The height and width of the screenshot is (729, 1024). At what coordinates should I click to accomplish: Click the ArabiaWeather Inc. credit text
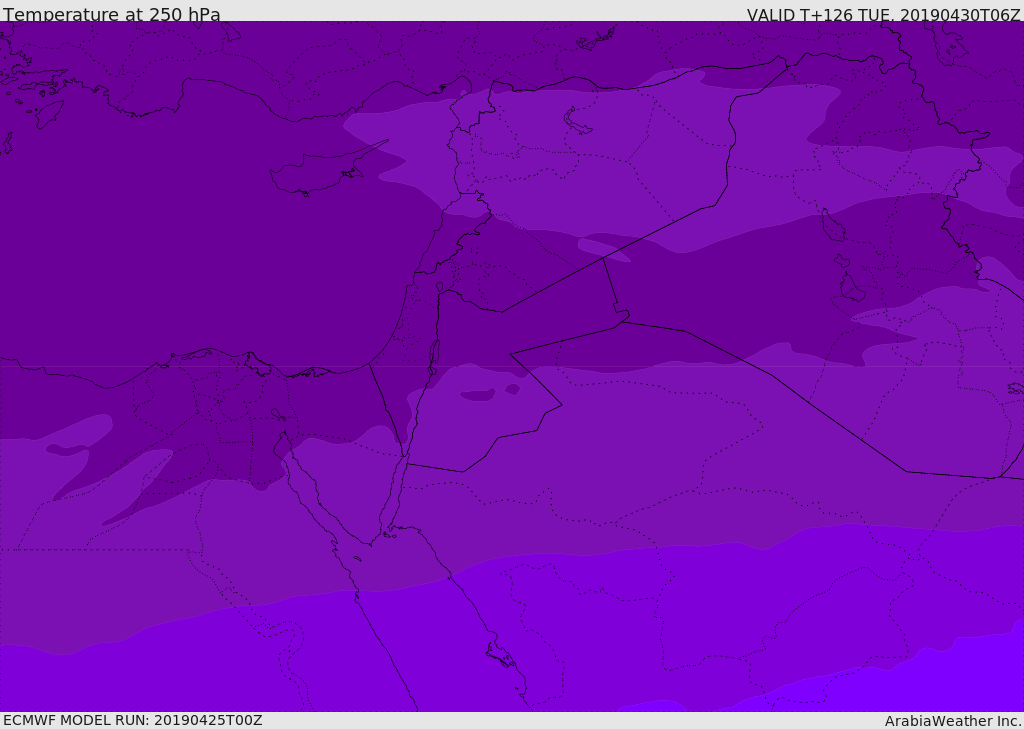(953, 721)
